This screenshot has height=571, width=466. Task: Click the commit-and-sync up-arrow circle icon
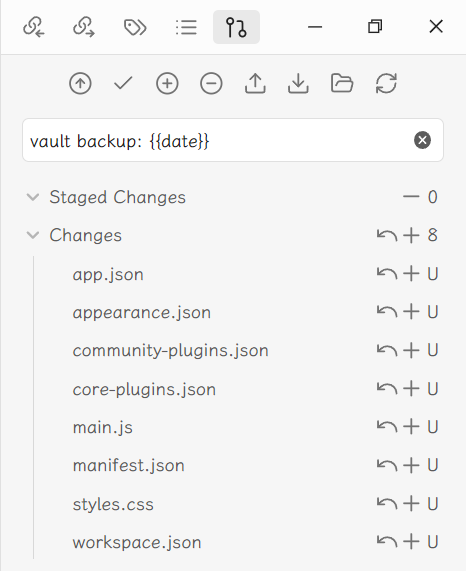(x=80, y=84)
